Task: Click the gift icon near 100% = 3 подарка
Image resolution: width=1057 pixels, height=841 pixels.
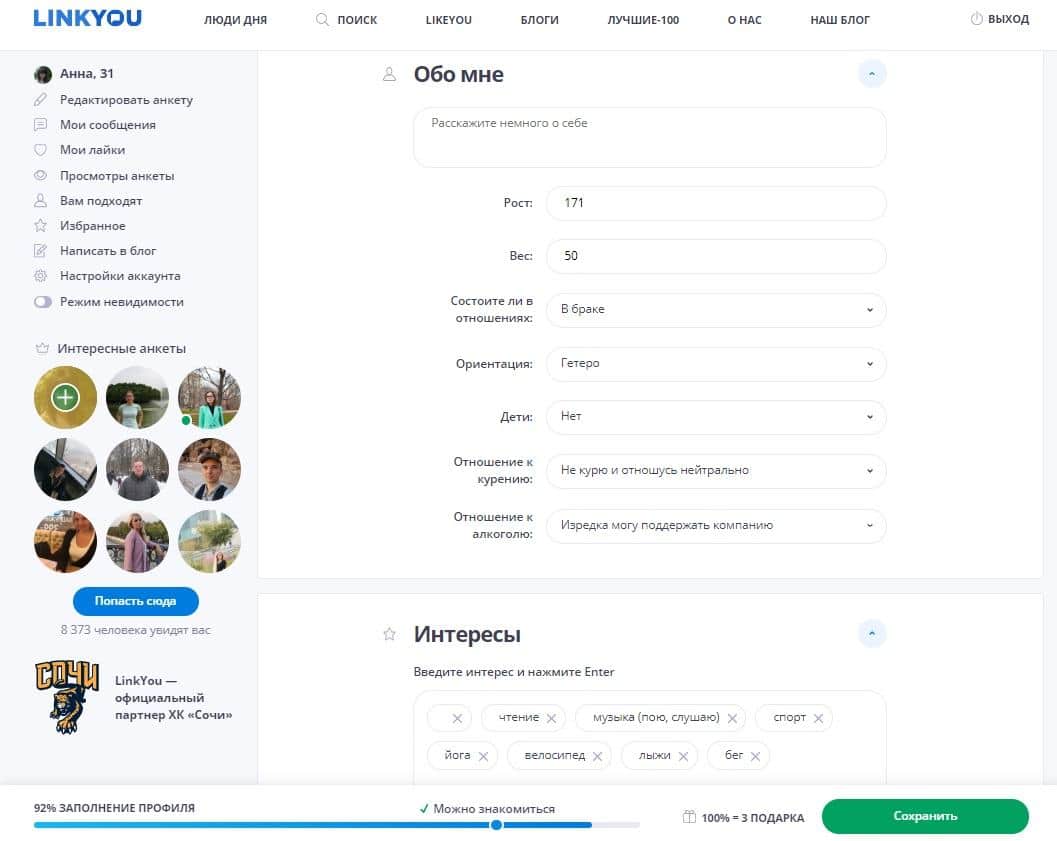Action: point(688,817)
